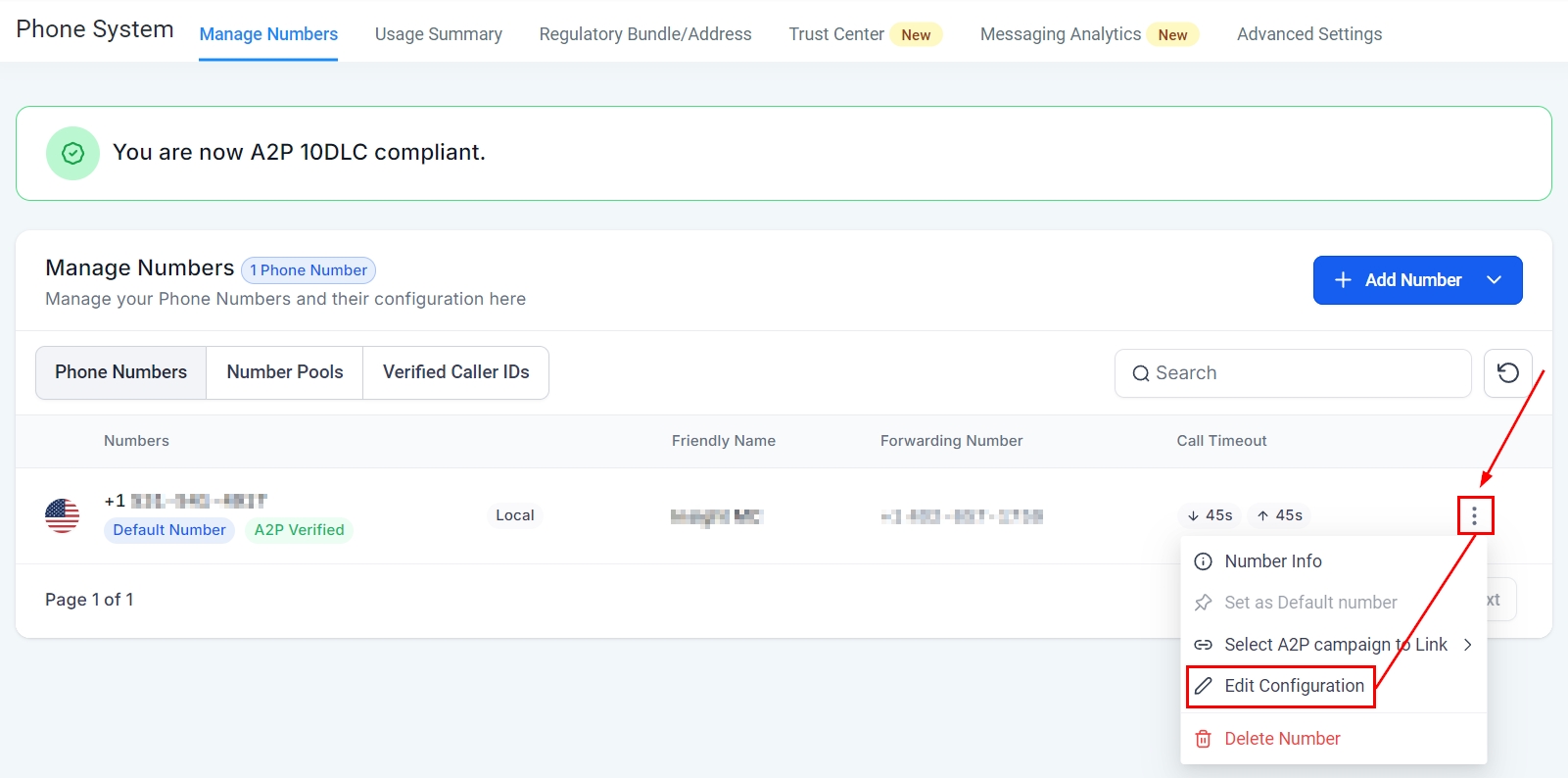Image resolution: width=1568 pixels, height=778 pixels.
Task: Open the three-dot actions menu for the number
Action: click(x=1474, y=515)
